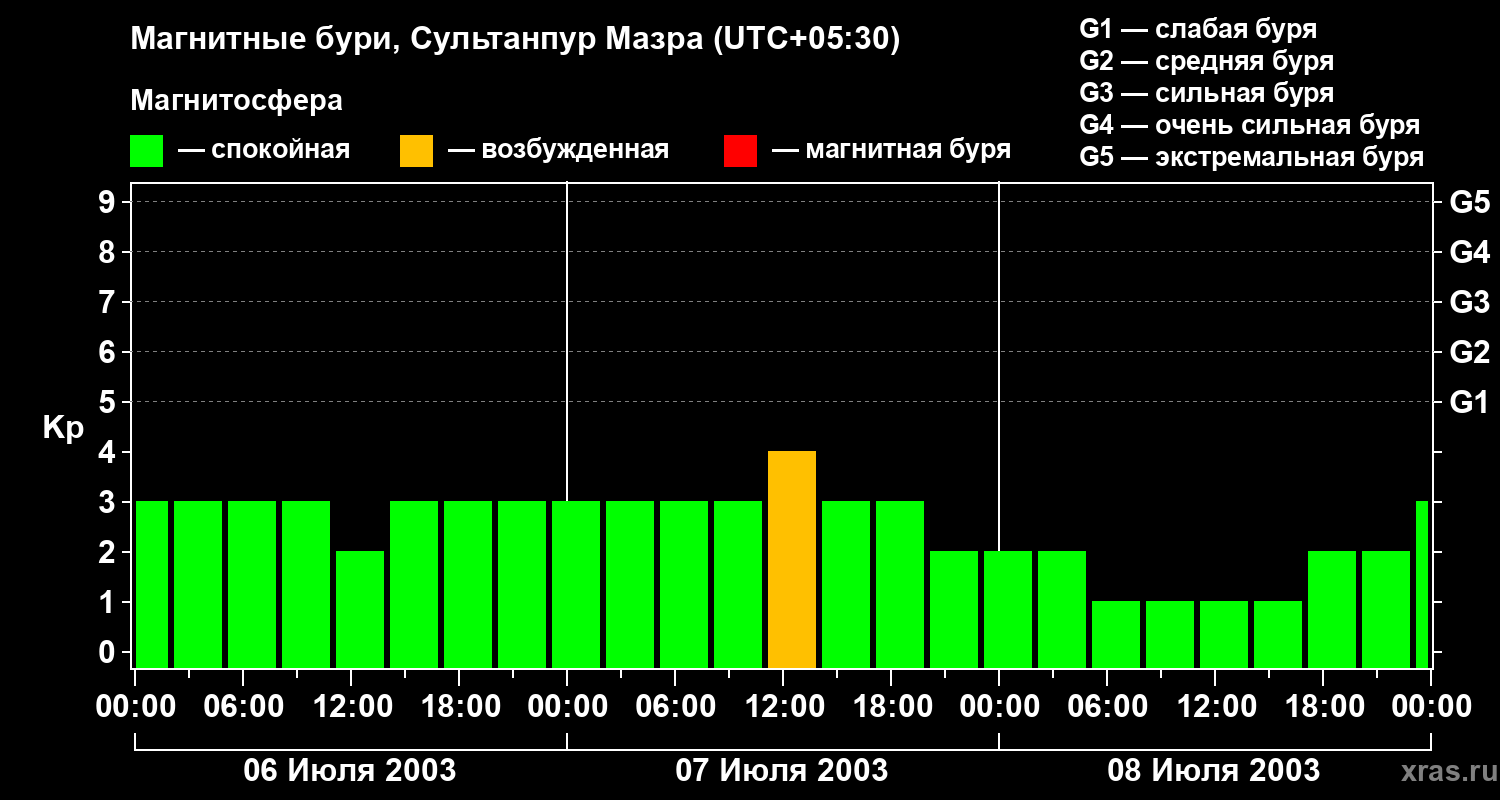Click the 'G3' label on the right axis
Screen dimensions: 1500x800
click(x=1470, y=303)
